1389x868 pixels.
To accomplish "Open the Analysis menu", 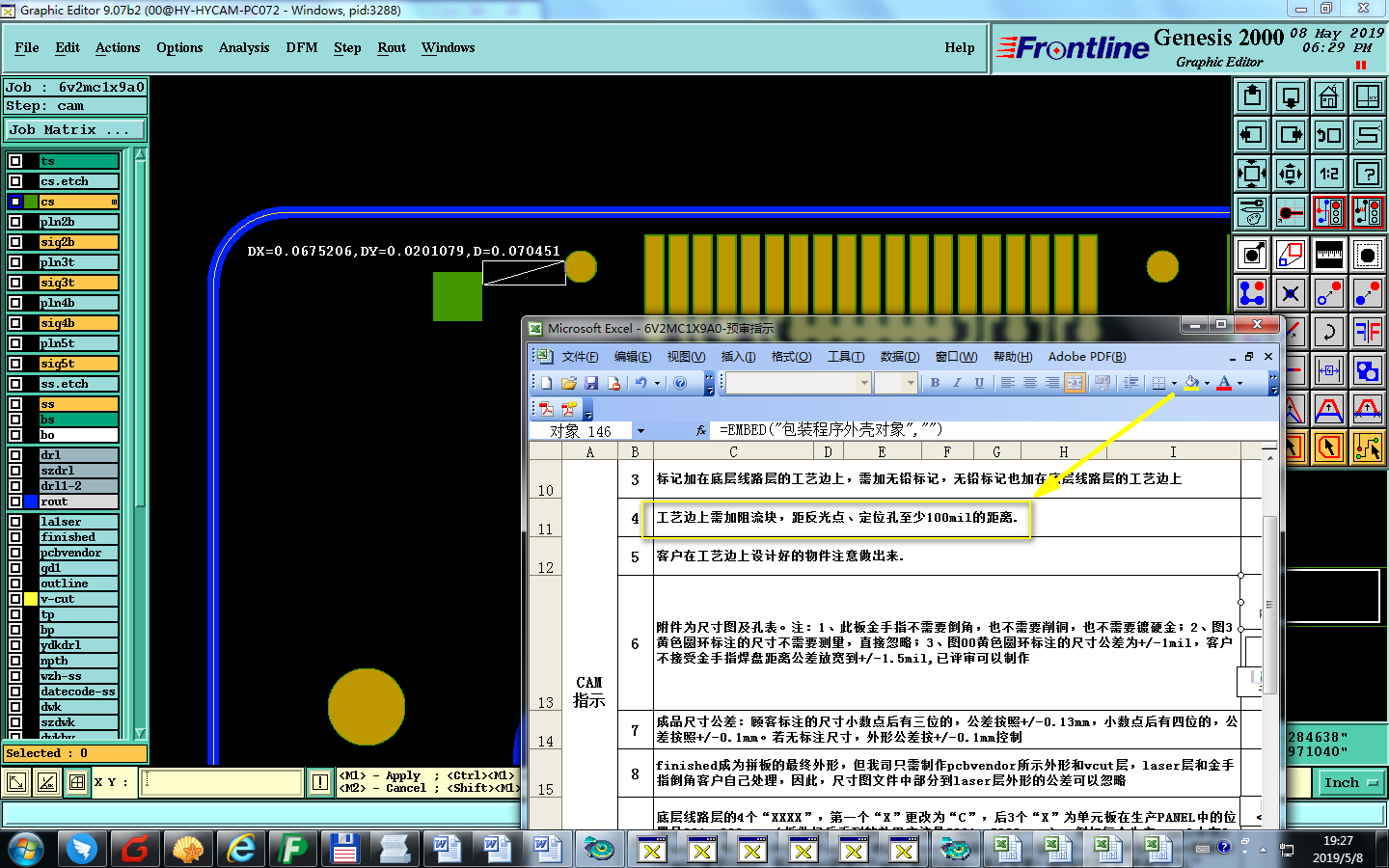I will (244, 47).
